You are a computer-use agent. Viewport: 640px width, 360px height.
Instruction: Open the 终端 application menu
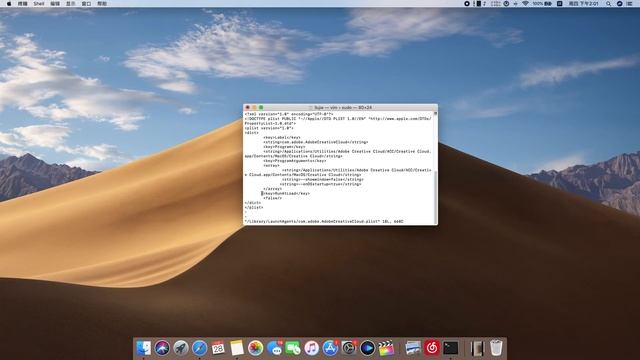click(x=23, y=4)
